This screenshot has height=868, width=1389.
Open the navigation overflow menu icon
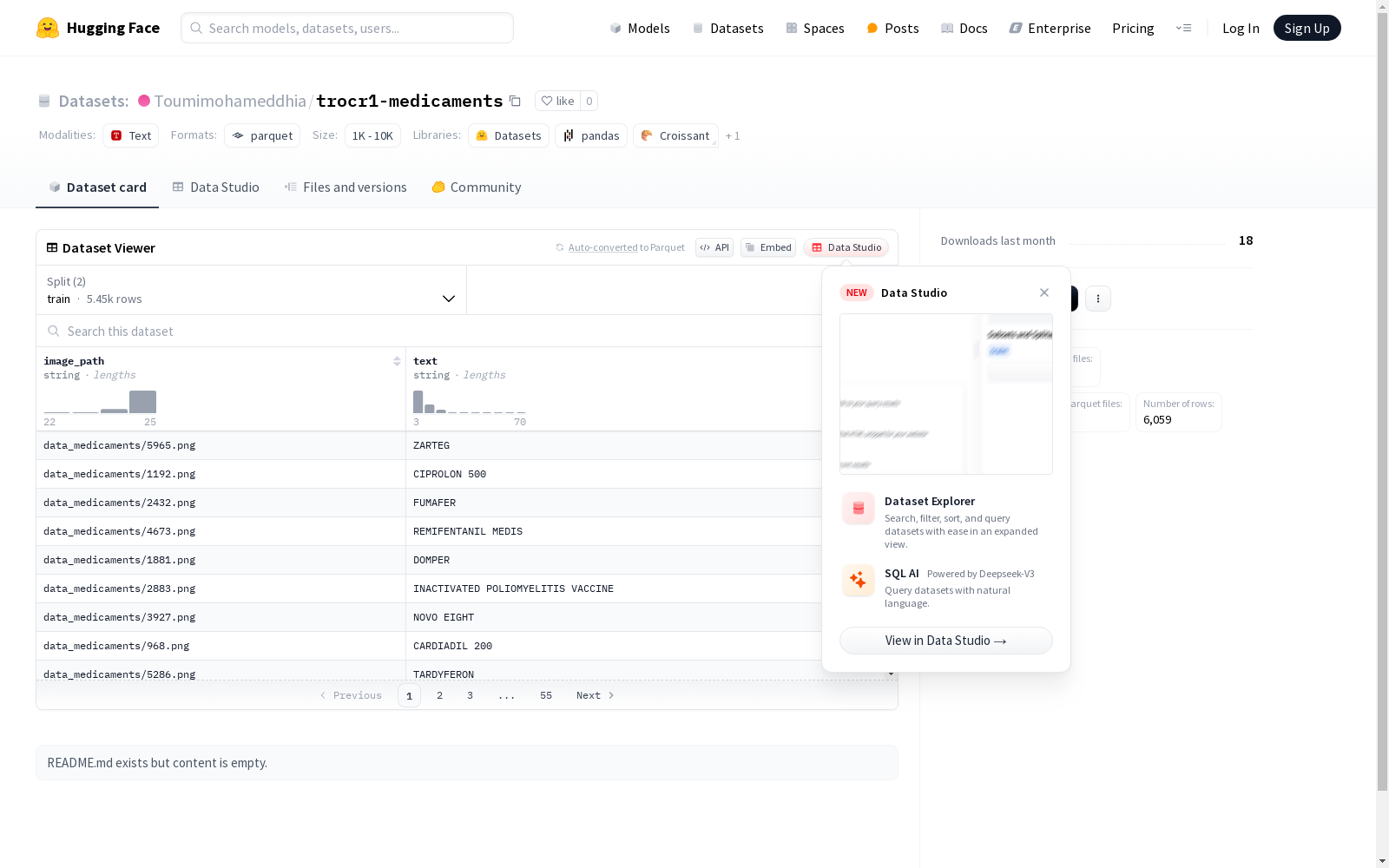pos(1183,28)
